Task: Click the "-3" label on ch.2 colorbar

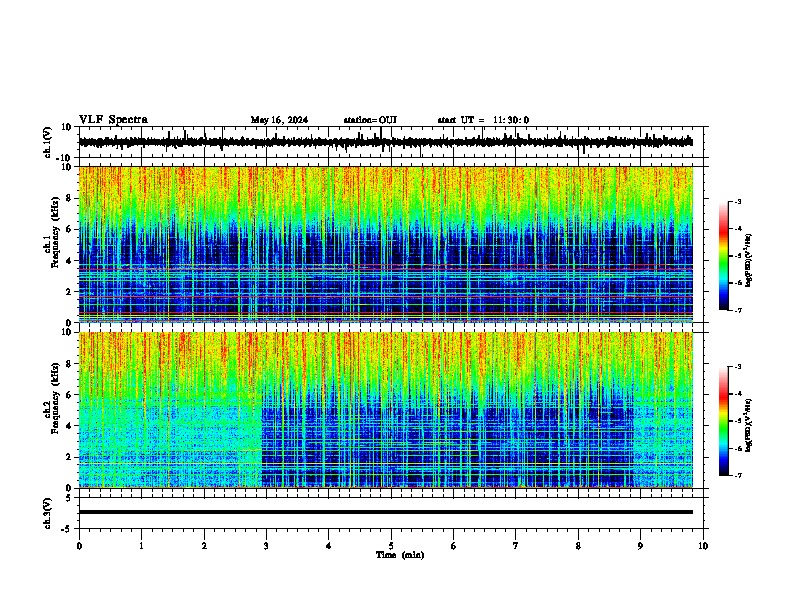Action: click(x=737, y=367)
